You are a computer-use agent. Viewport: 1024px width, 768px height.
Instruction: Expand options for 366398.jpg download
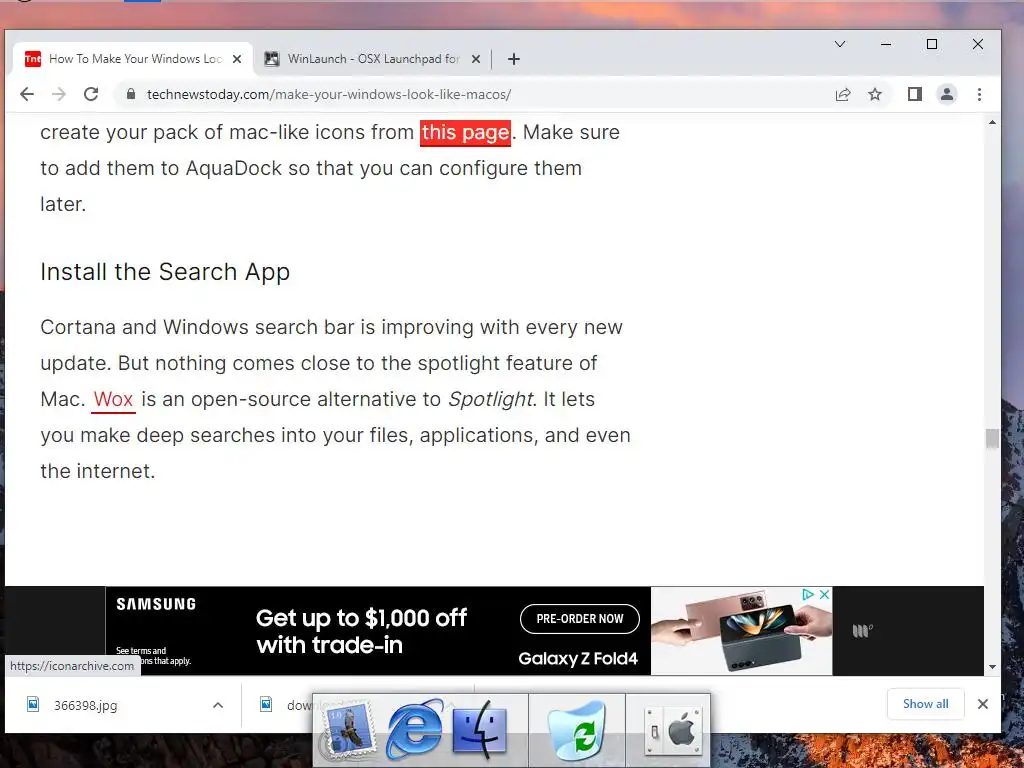(x=218, y=705)
